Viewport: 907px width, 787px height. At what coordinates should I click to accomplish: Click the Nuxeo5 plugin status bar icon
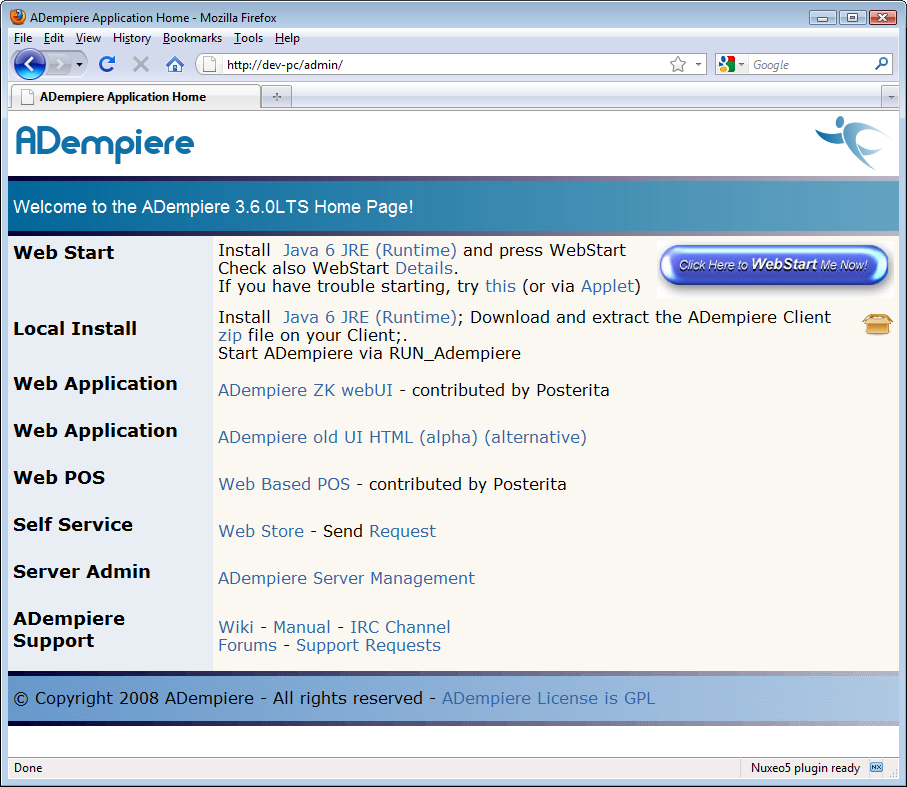click(x=876, y=767)
